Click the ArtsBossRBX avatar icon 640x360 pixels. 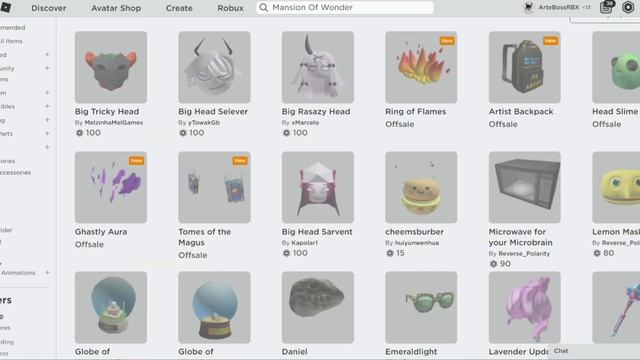click(529, 7)
